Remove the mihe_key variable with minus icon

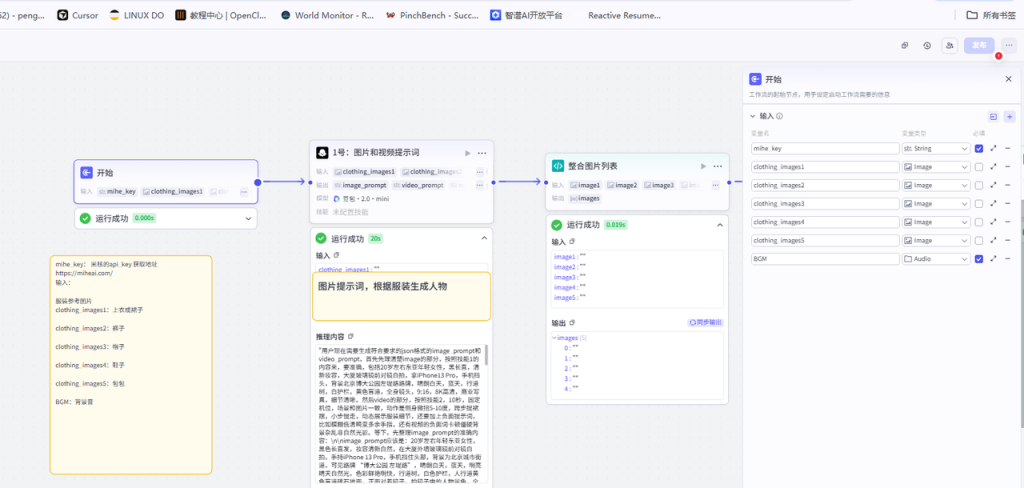[x=1008, y=148]
